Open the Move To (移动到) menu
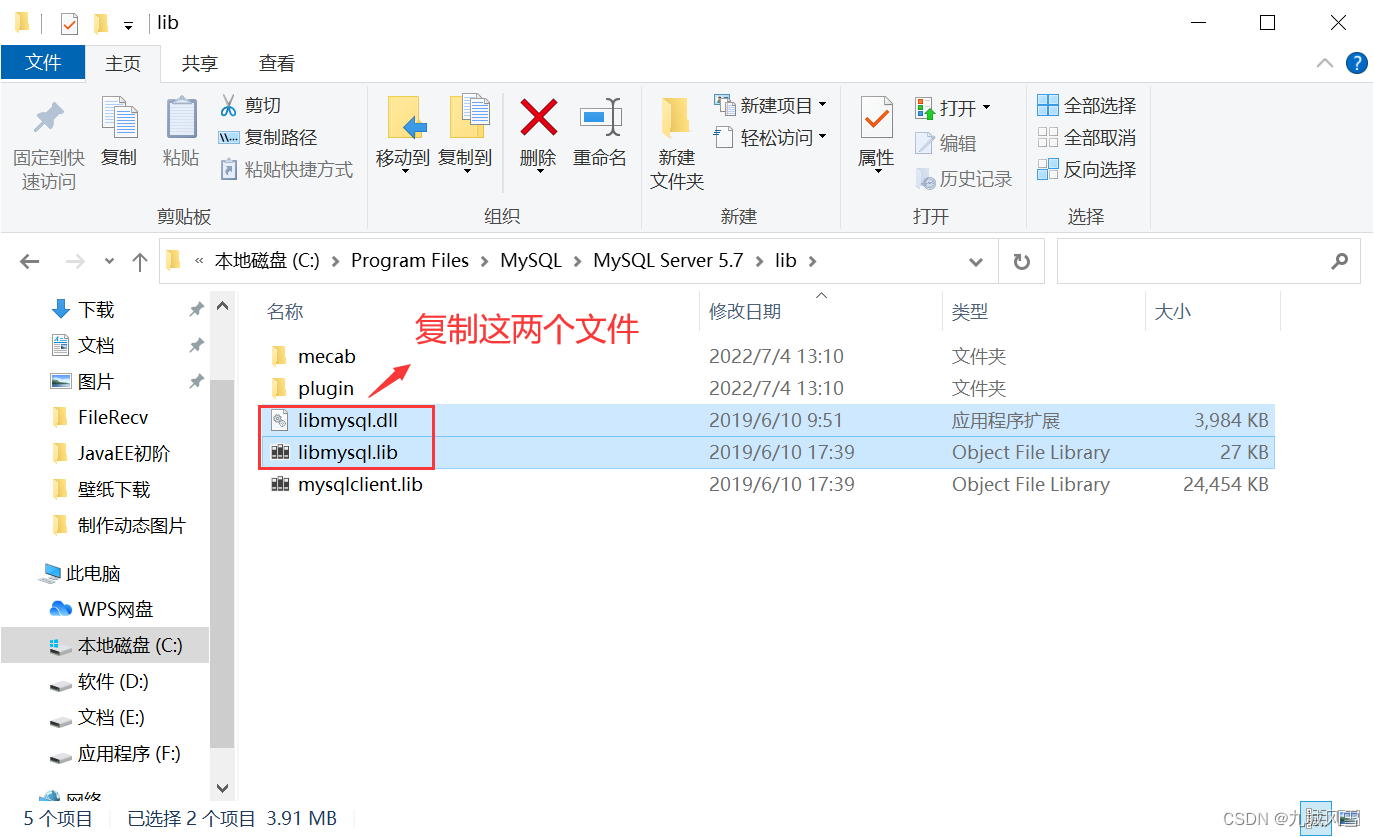Screen dimensions: 1374x837 pos(403,134)
